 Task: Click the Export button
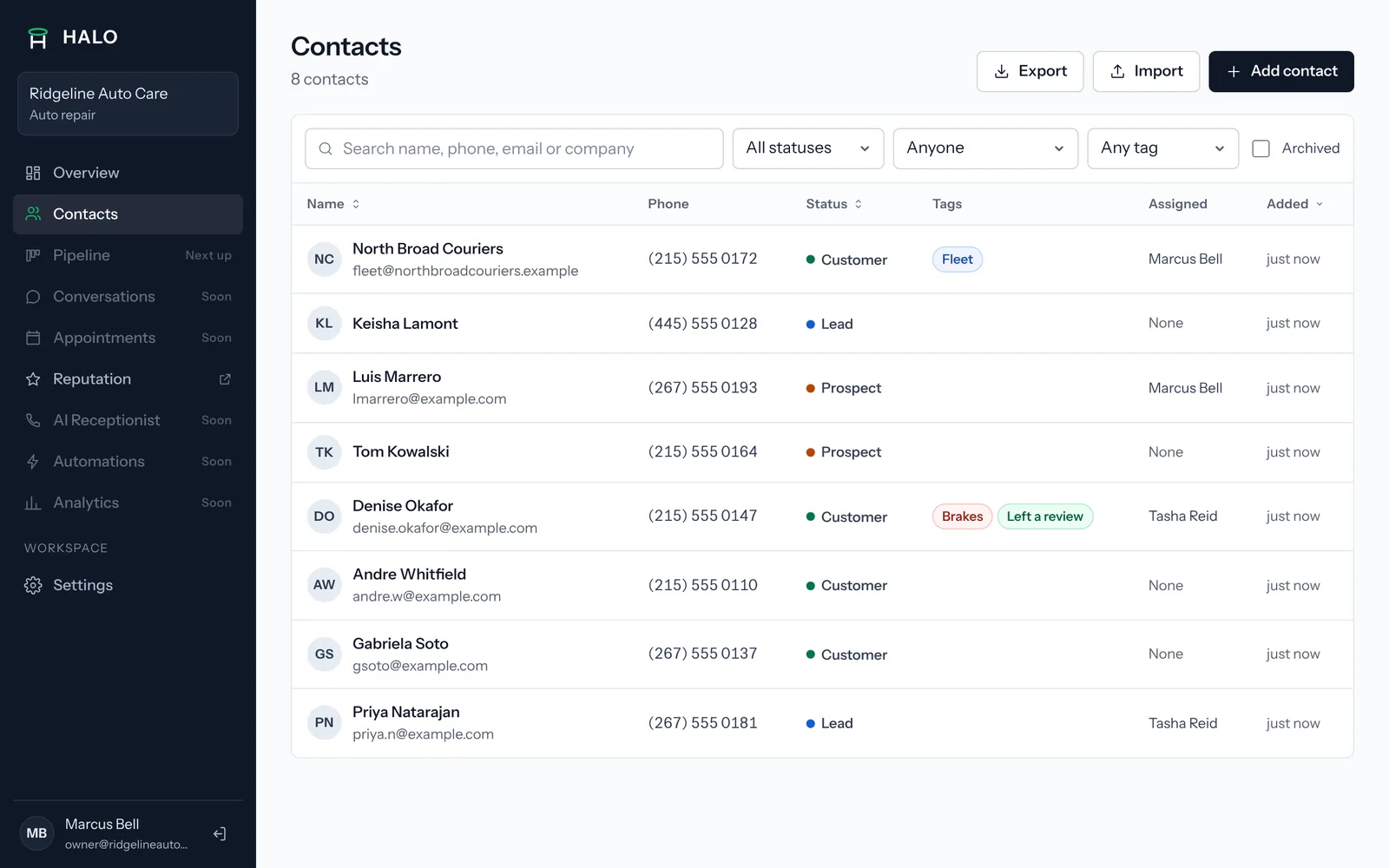[1030, 71]
